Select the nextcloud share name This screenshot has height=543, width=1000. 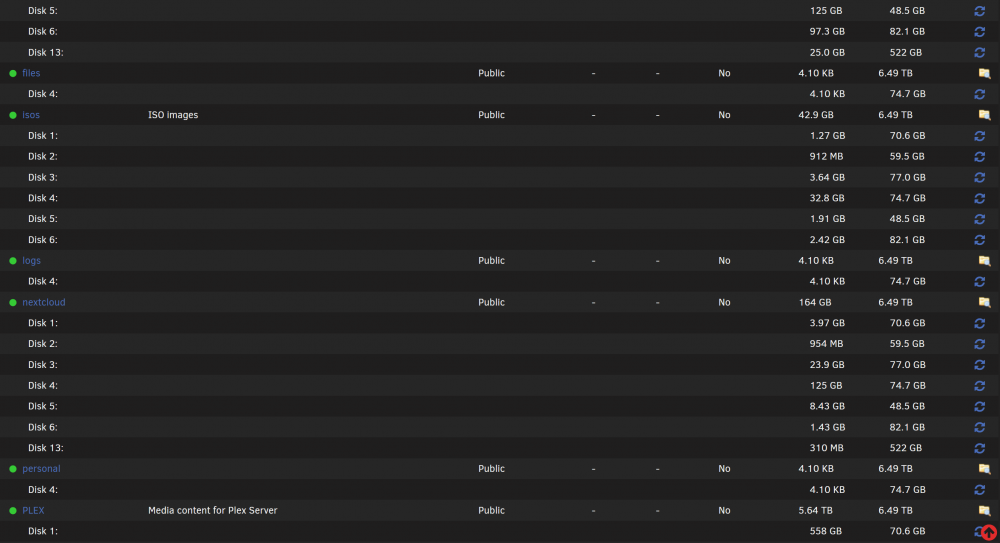(x=43, y=302)
